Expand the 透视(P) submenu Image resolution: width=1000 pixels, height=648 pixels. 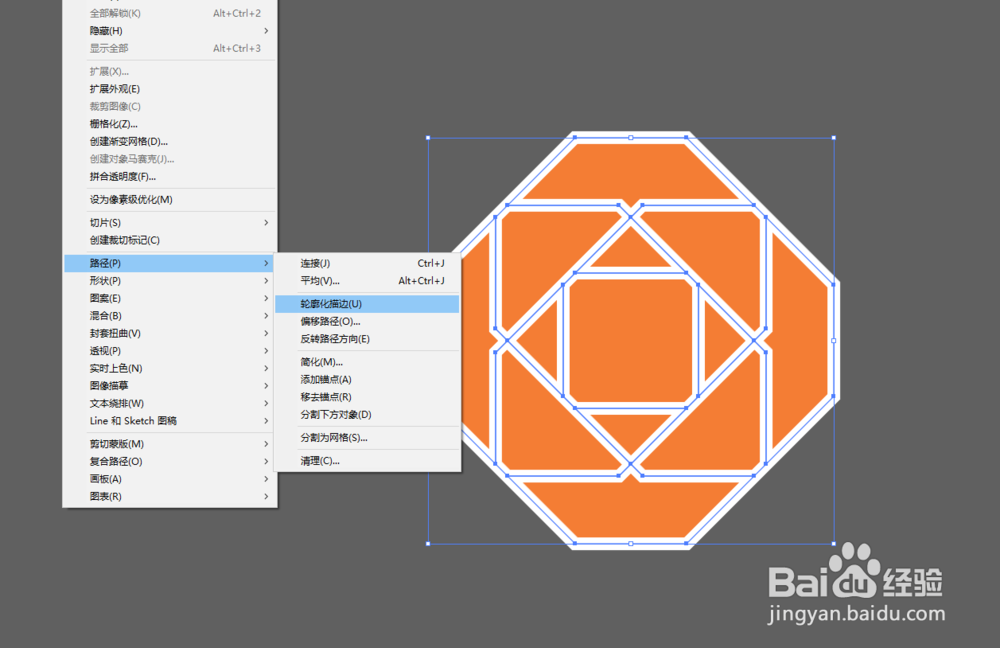[170, 351]
